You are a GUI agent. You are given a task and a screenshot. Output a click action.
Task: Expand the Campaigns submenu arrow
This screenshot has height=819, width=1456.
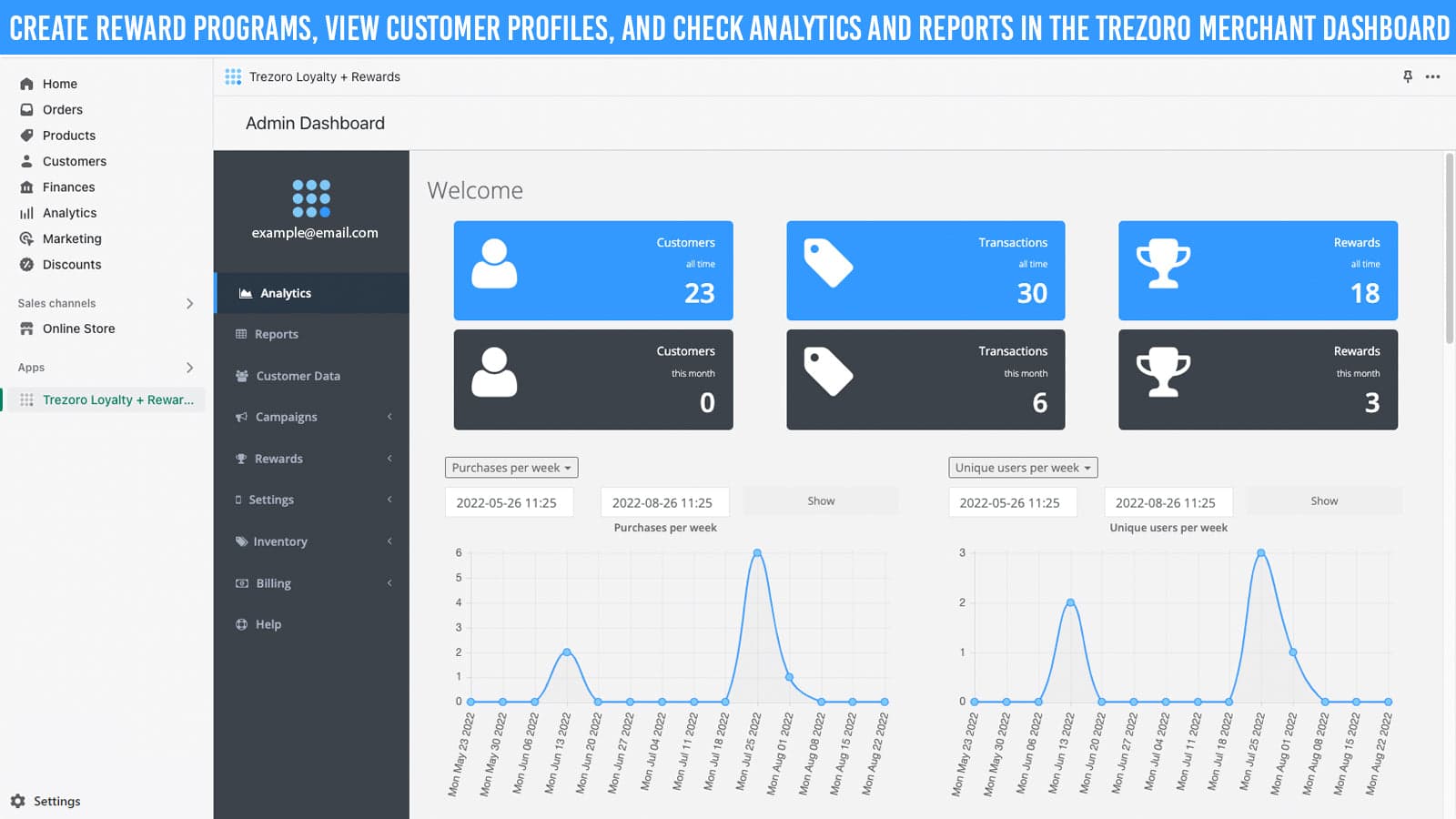(x=389, y=417)
